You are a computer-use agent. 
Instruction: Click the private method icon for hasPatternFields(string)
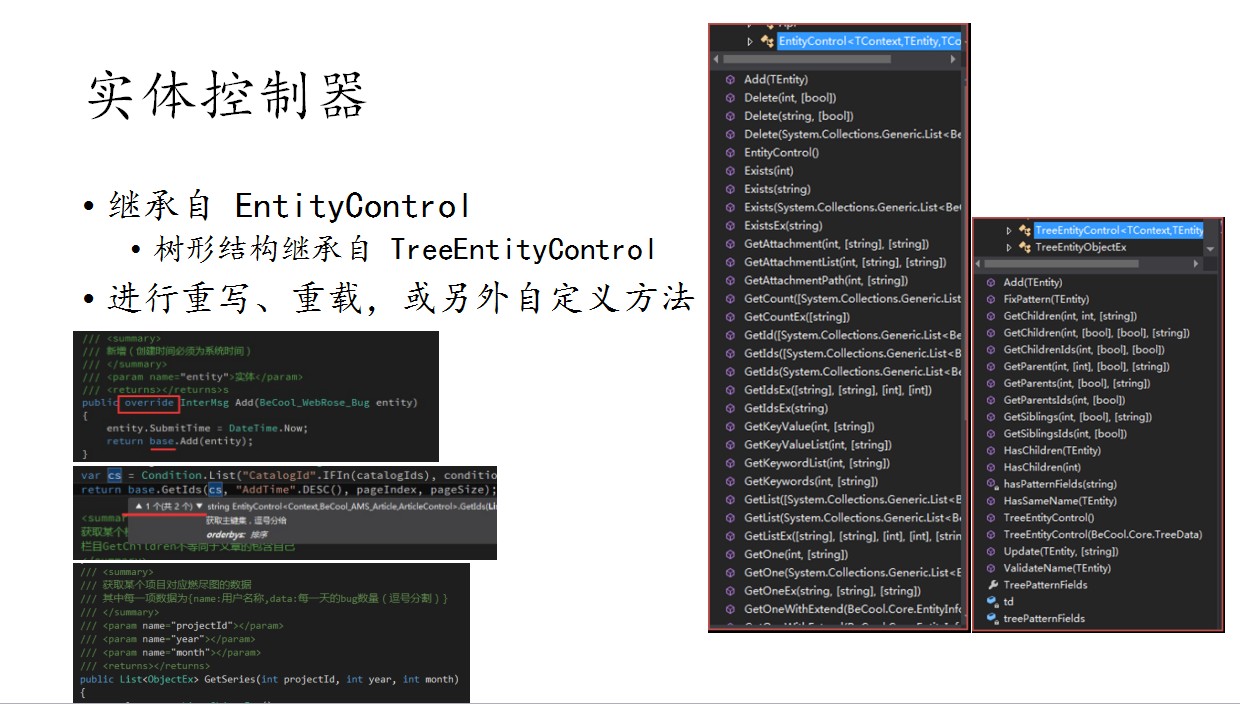point(992,484)
